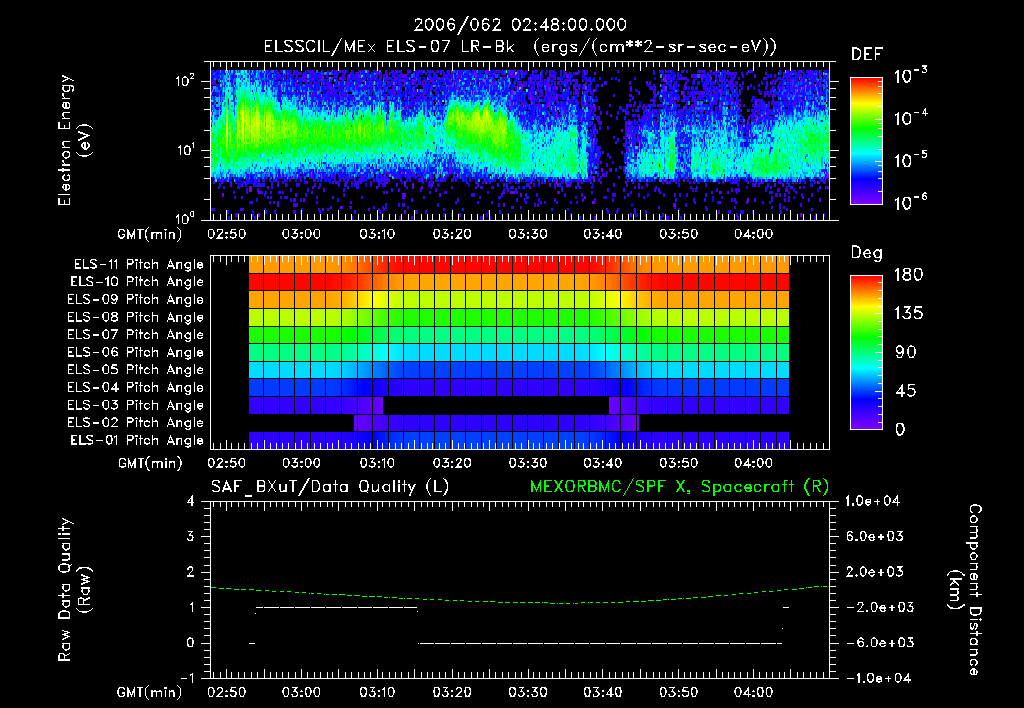Select the ELS-04 Pitch Angle row label
The width and height of the screenshot is (1024, 708).
(136, 387)
